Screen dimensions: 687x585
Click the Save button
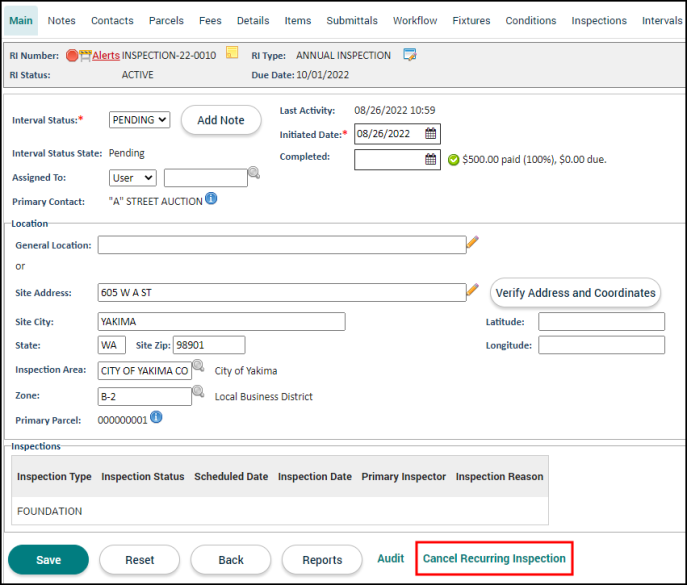click(48, 560)
